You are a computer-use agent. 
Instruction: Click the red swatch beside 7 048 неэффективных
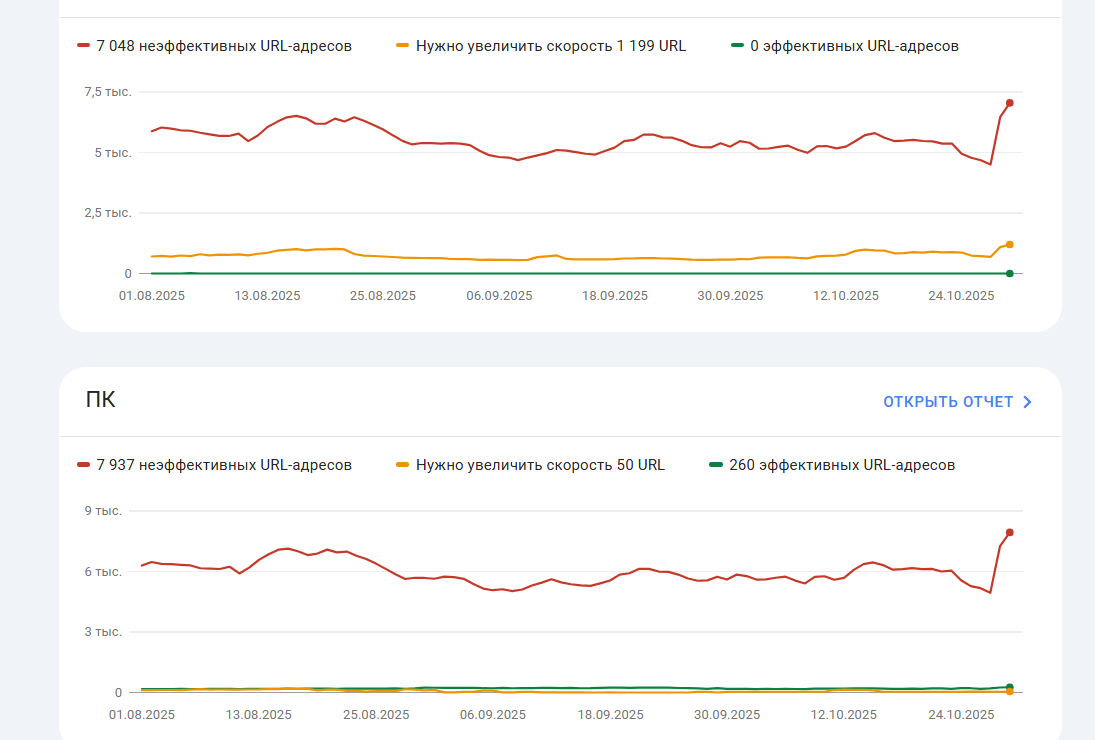(84, 45)
